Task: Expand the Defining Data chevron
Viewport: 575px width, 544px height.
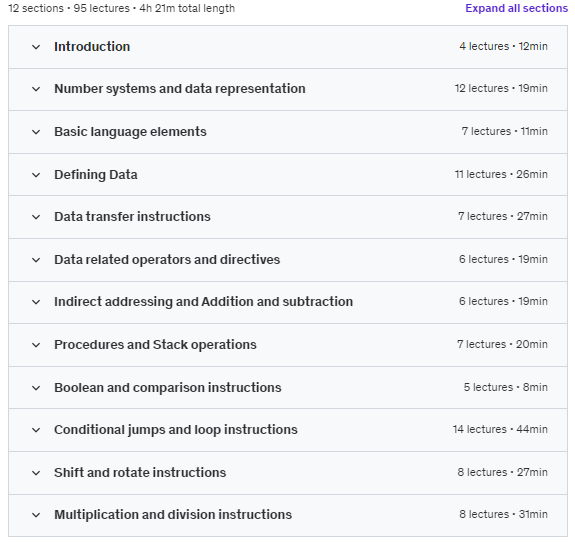Action: click(36, 175)
